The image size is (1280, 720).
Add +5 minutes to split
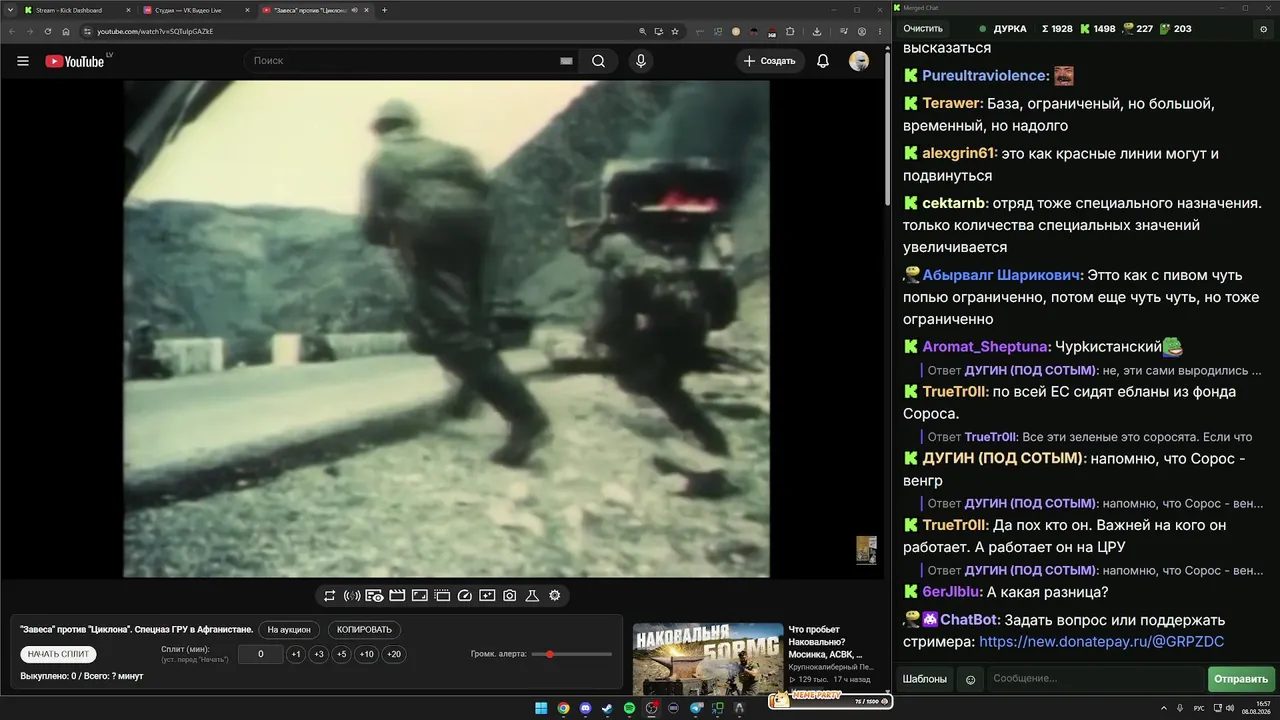click(x=342, y=655)
